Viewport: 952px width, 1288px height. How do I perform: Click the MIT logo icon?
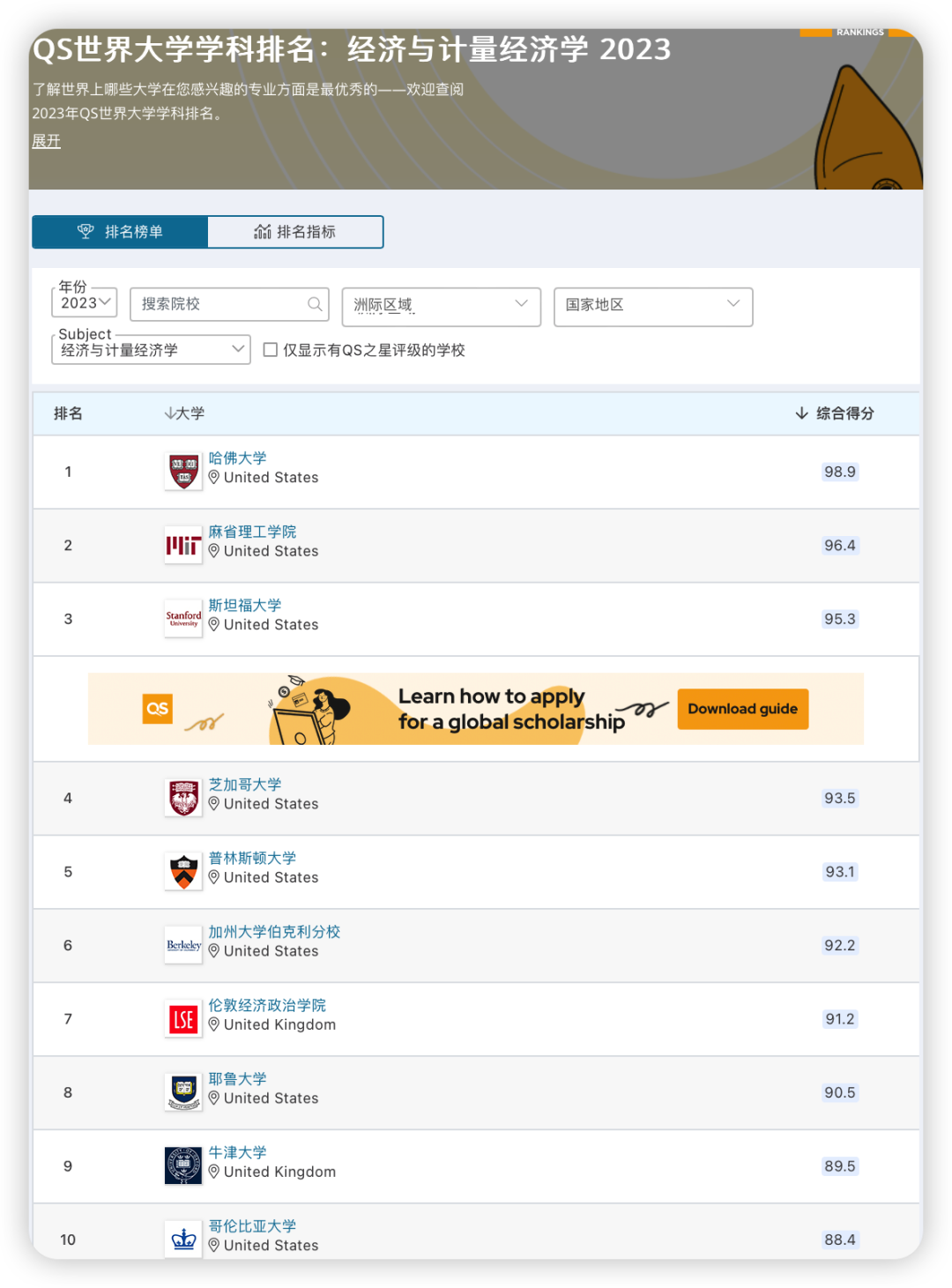click(183, 545)
